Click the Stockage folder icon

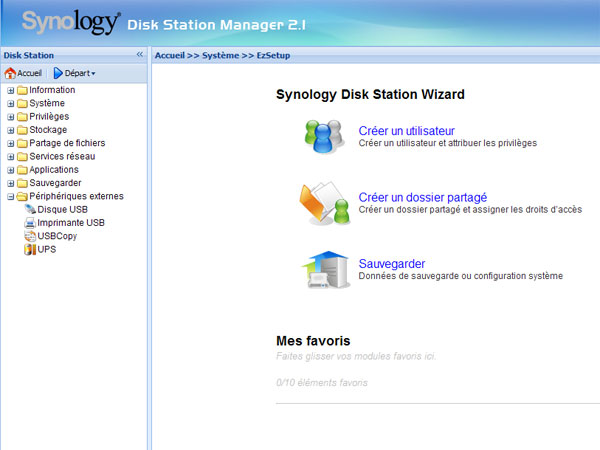coord(23,130)
